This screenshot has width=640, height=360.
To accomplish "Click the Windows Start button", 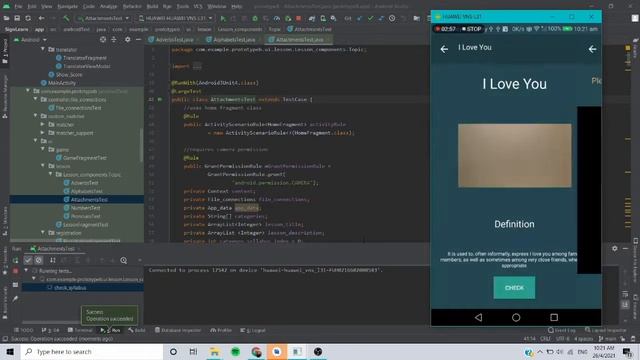I will pyautogui.click(x=10, y=351).
